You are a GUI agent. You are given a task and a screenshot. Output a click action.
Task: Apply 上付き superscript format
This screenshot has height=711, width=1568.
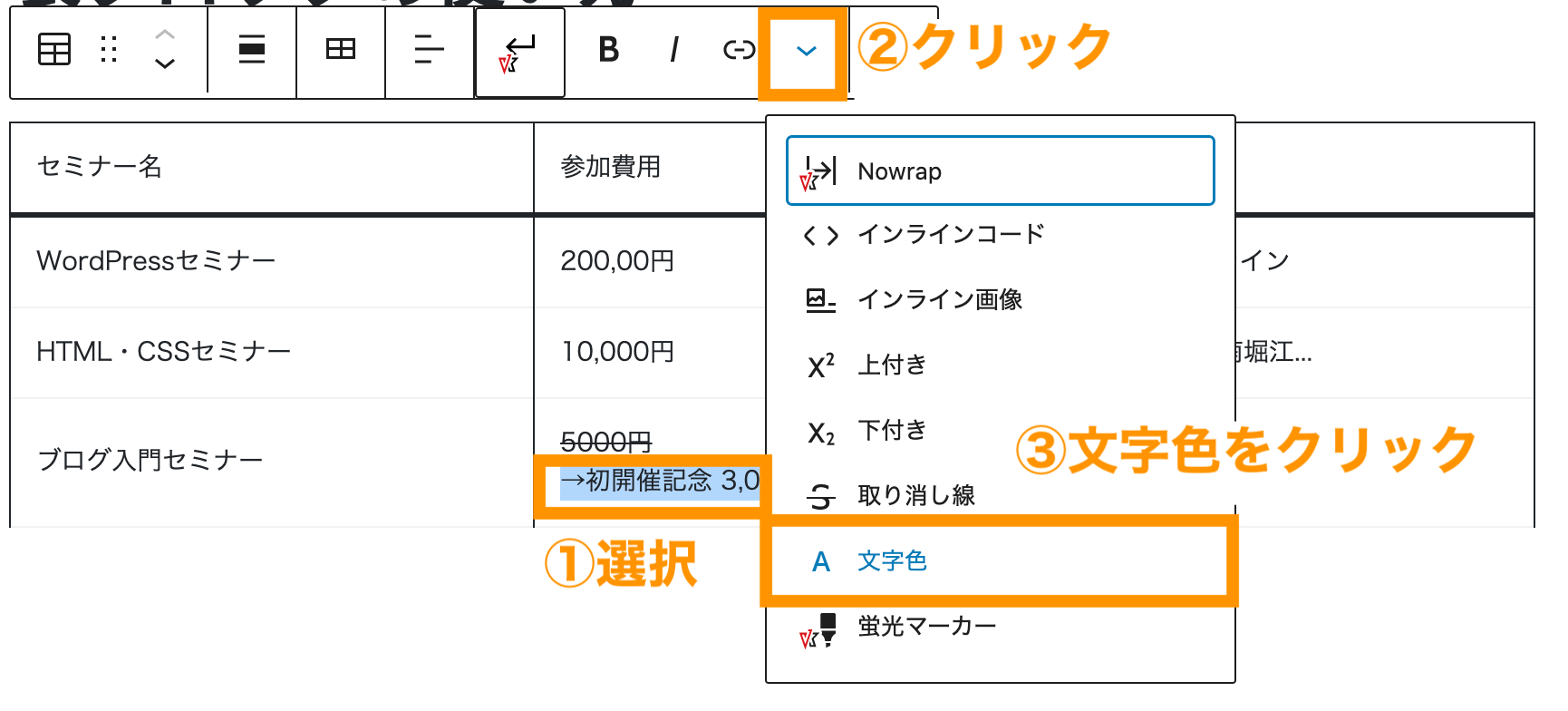tap(1001, 365)
